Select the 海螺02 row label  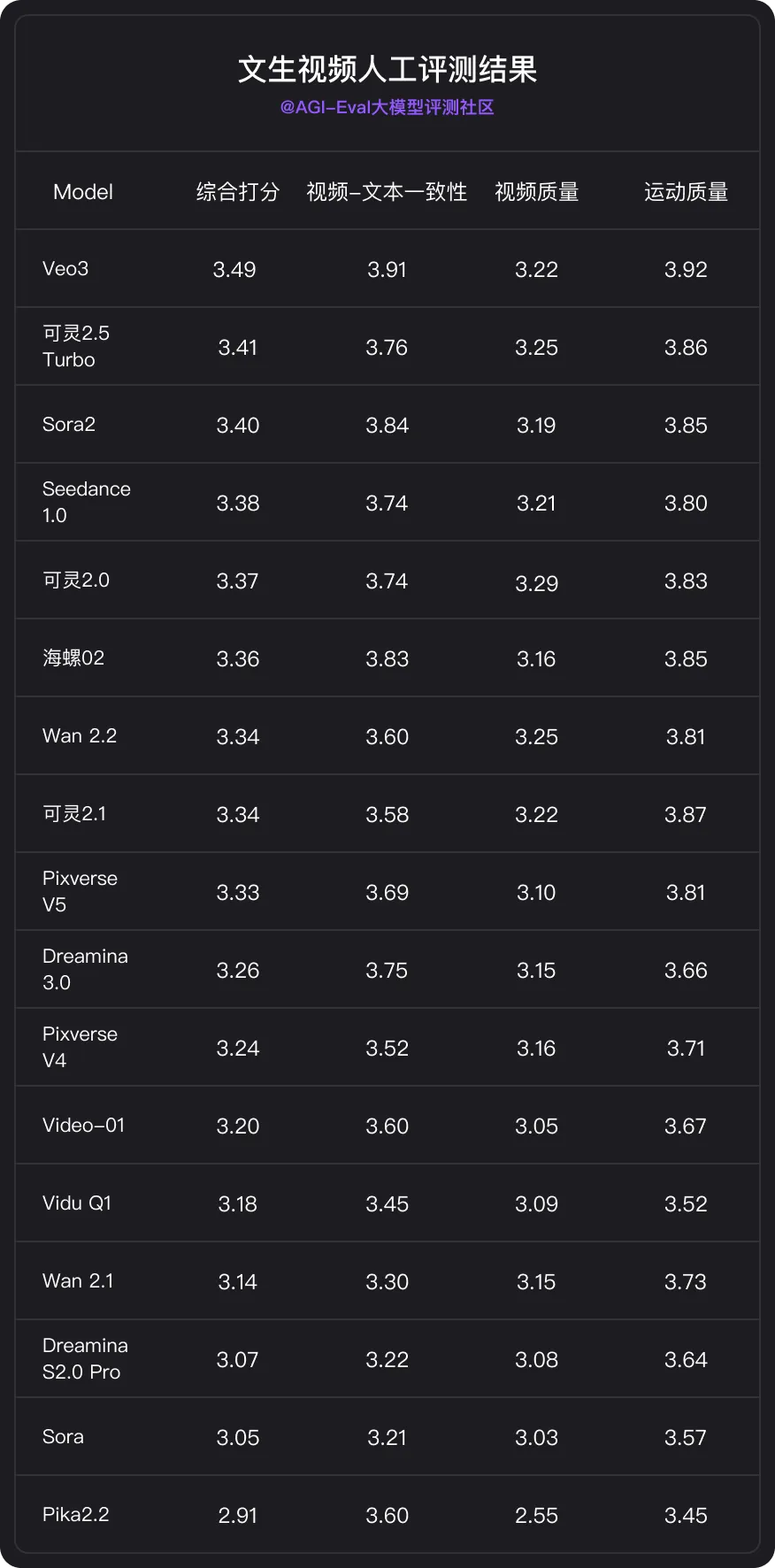pos(73,657)
